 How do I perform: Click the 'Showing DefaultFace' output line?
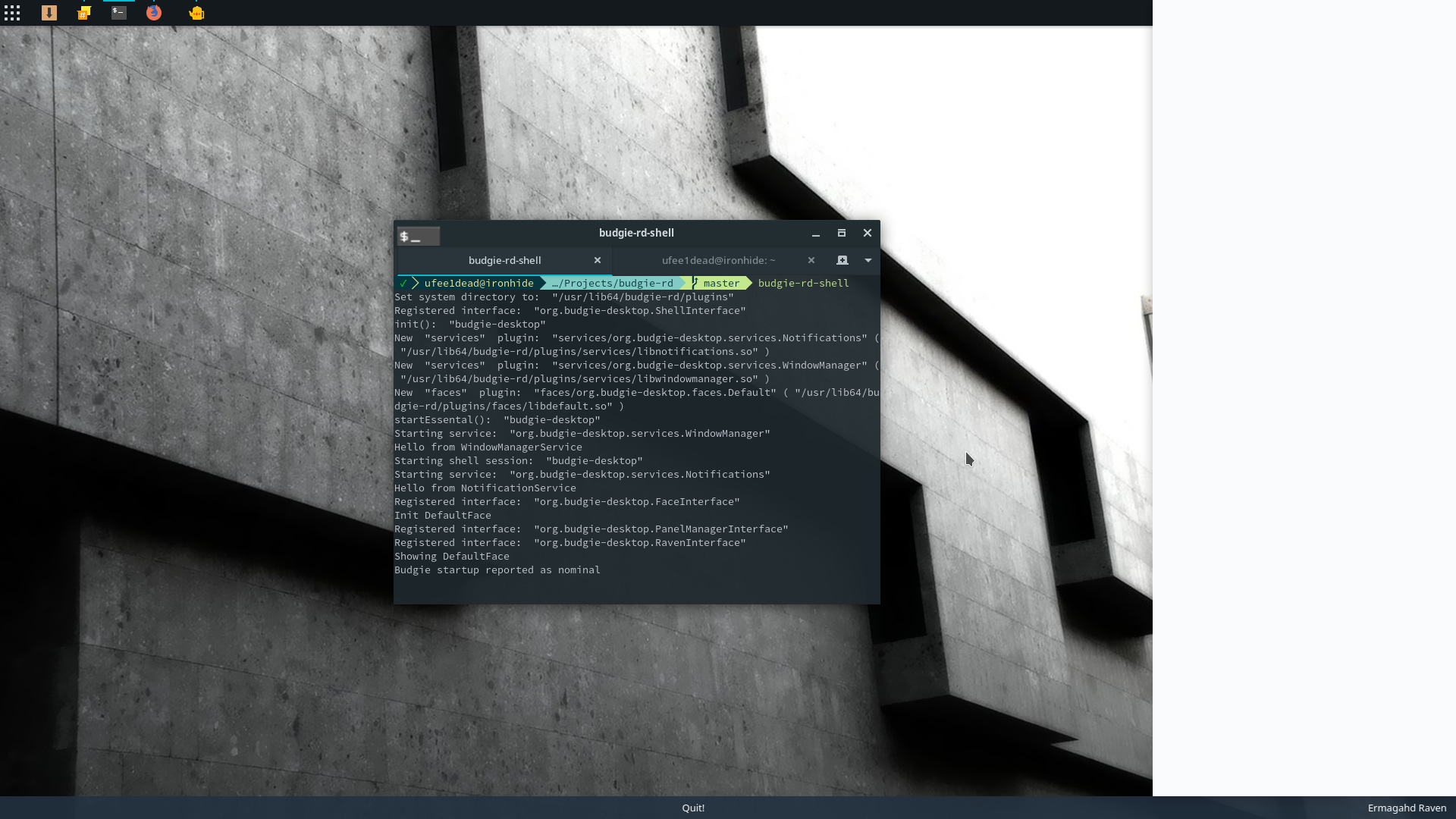(x=452, y=557)
